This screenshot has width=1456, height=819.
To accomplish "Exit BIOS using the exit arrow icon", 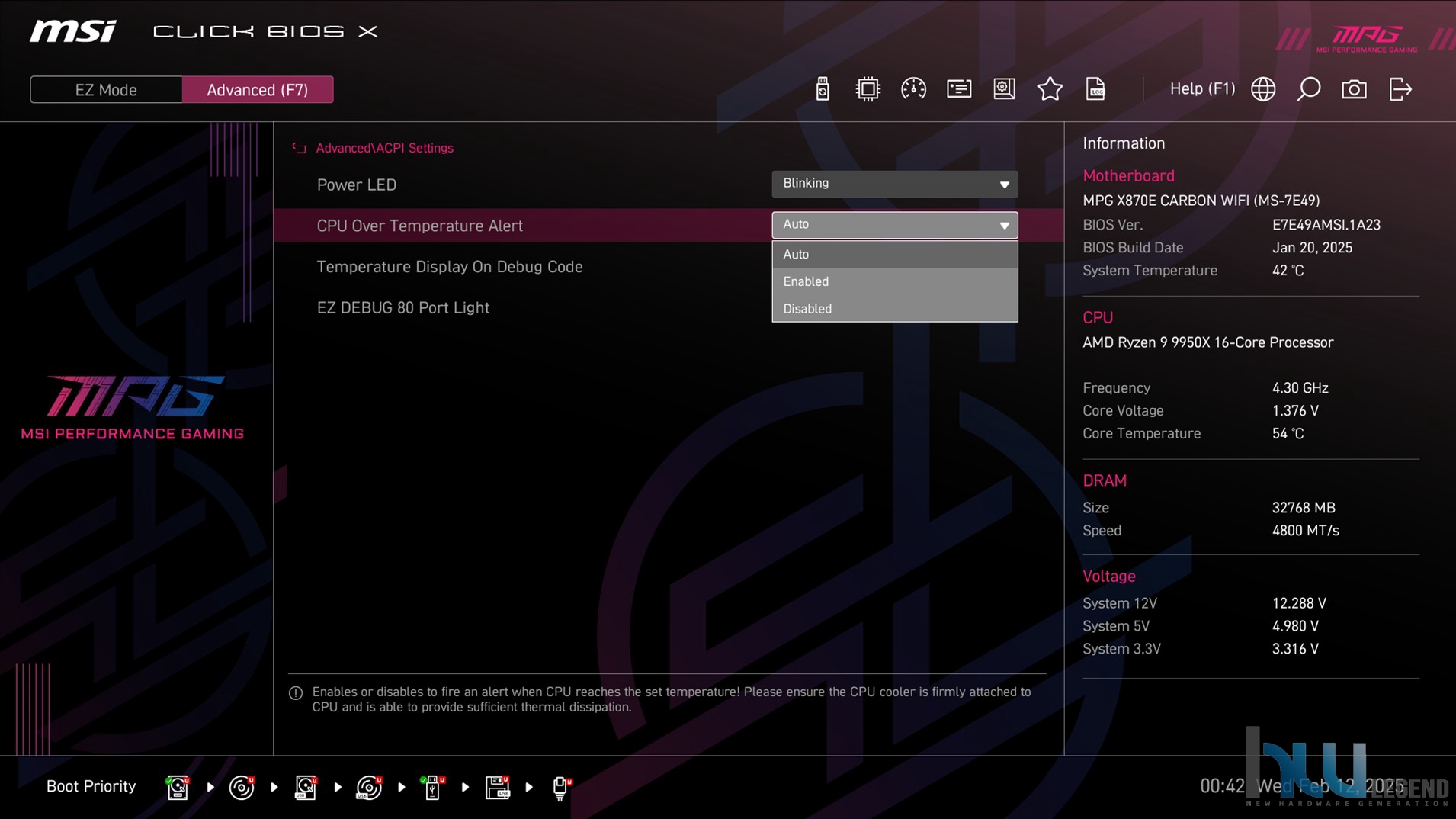I will (1400, 89).
